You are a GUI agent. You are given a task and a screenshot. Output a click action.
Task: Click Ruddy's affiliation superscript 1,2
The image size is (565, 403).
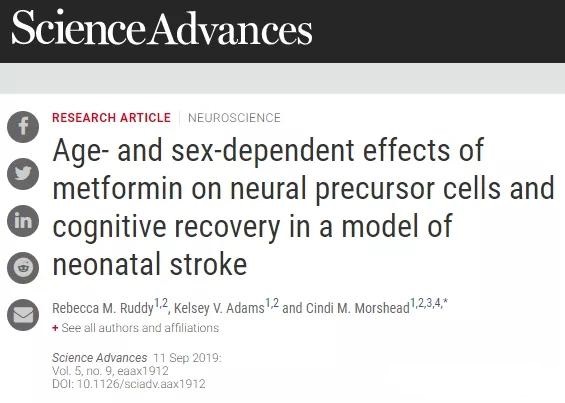coord(161,303)
